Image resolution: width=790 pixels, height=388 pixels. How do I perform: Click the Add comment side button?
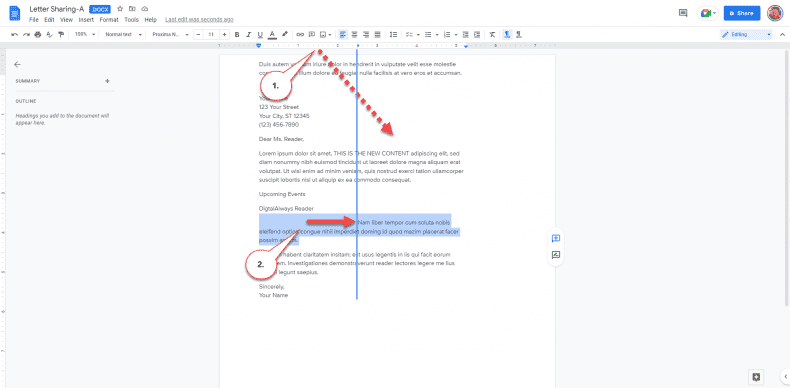click(x=556, y=239)
